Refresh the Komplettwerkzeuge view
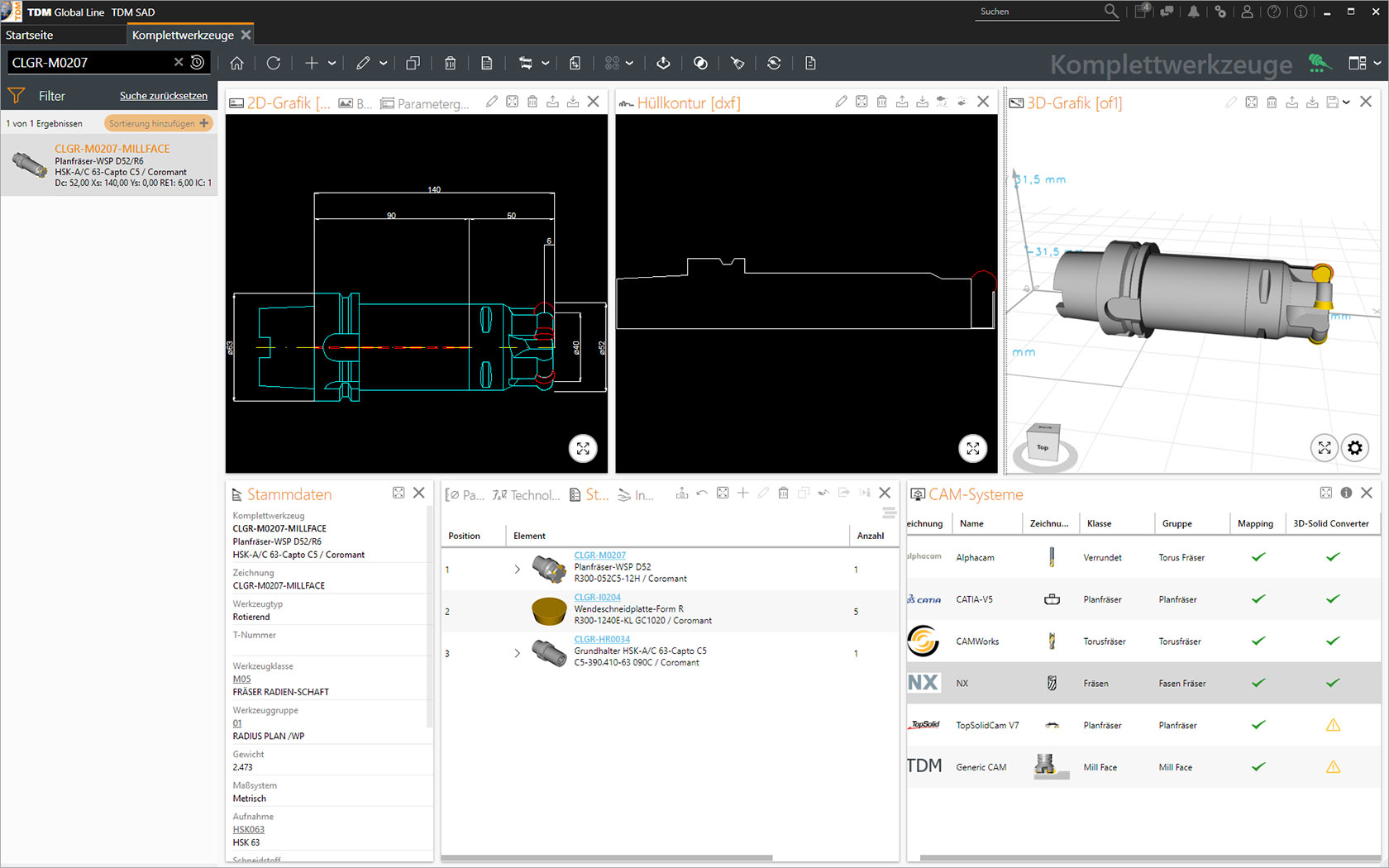1389x868 pixels. pos(274,63)
